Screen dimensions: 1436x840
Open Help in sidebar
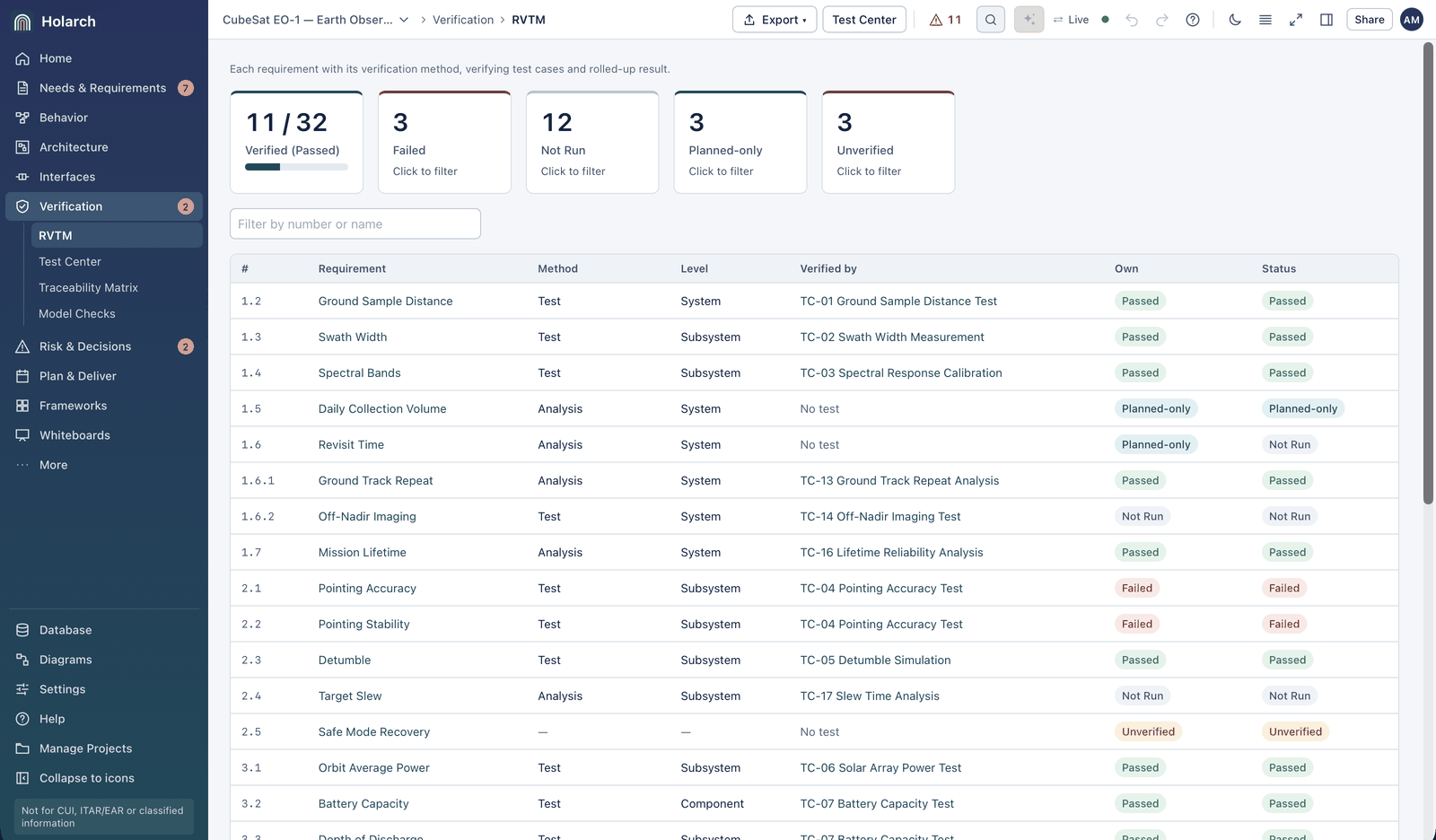(x=104, y=719)
